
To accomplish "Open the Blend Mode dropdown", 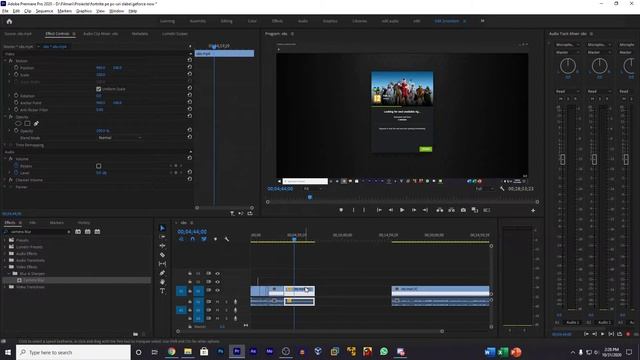I will tap(120, 138).
